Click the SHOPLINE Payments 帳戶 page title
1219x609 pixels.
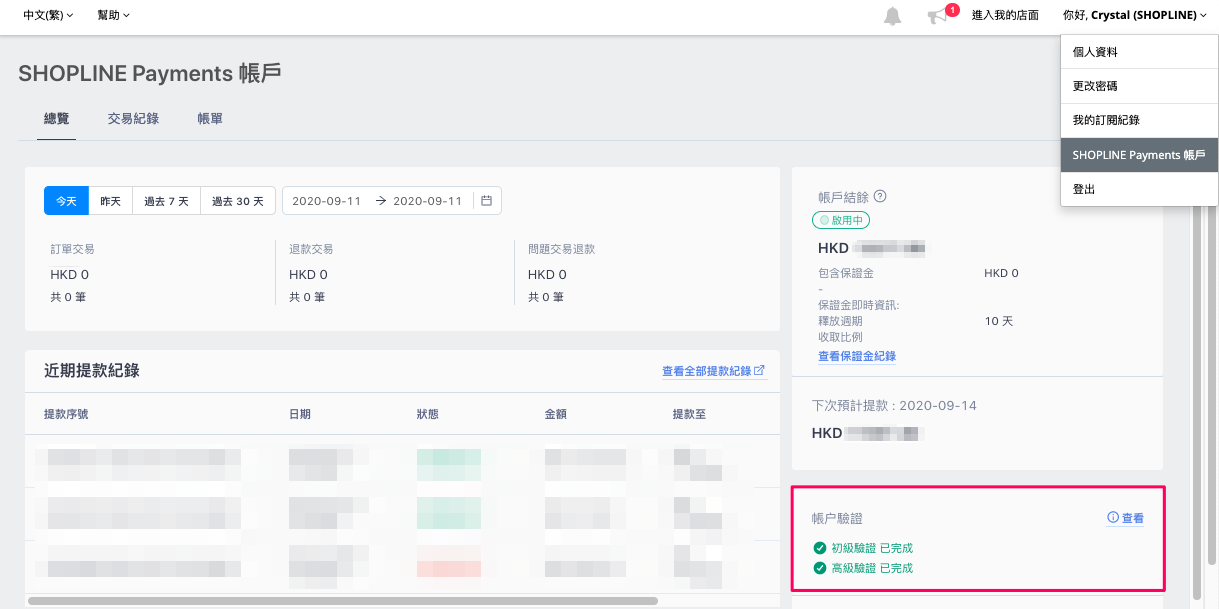tap(150, 73)
